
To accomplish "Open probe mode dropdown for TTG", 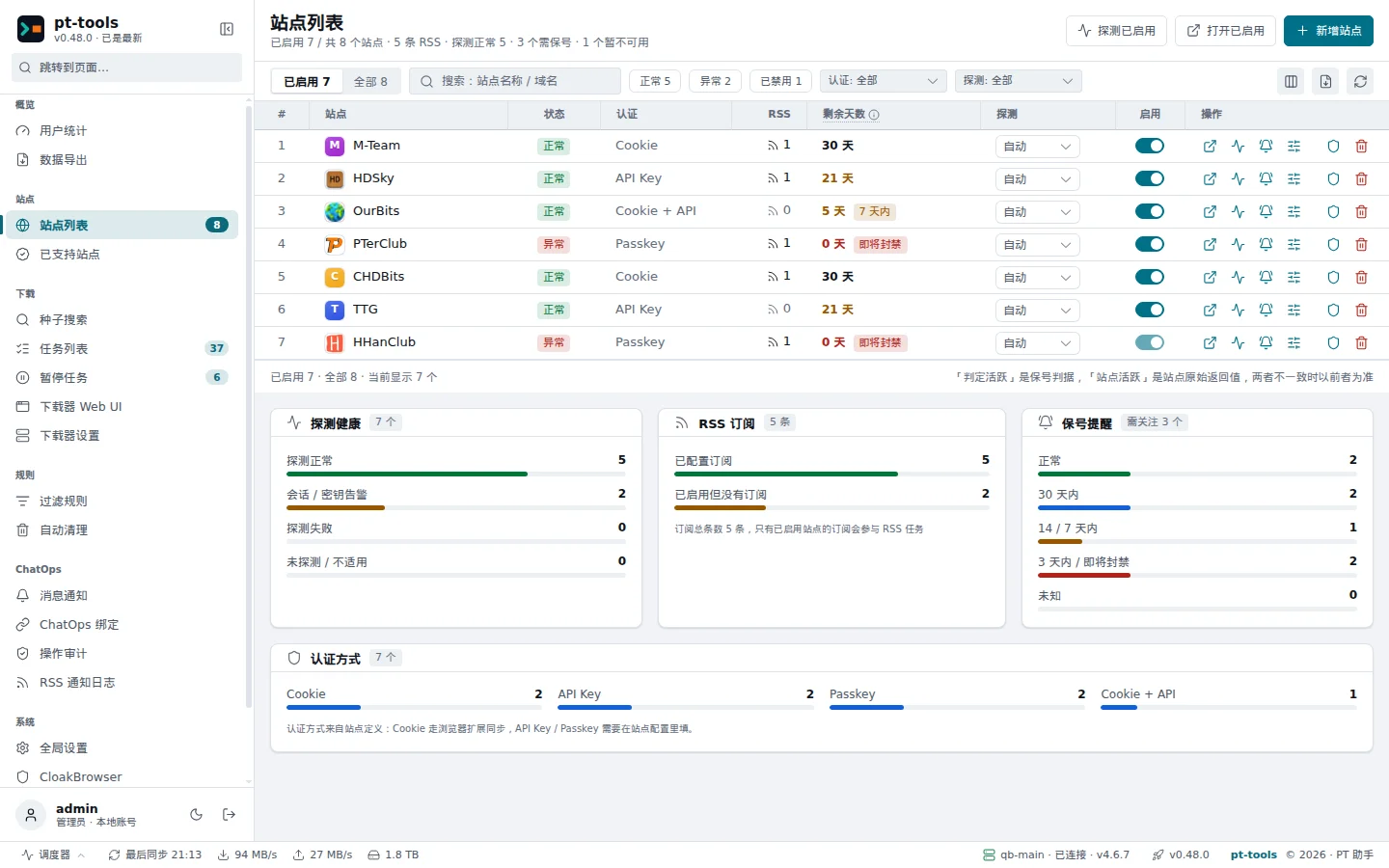I will pos(1038,311).
